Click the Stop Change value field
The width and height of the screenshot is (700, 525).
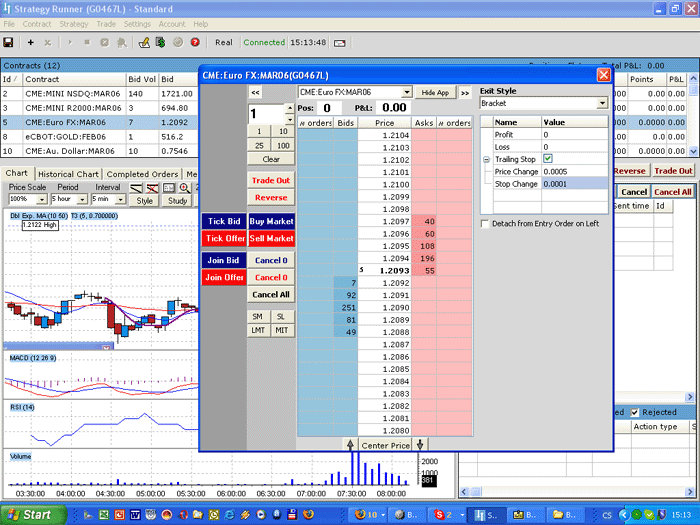point(573,184)
